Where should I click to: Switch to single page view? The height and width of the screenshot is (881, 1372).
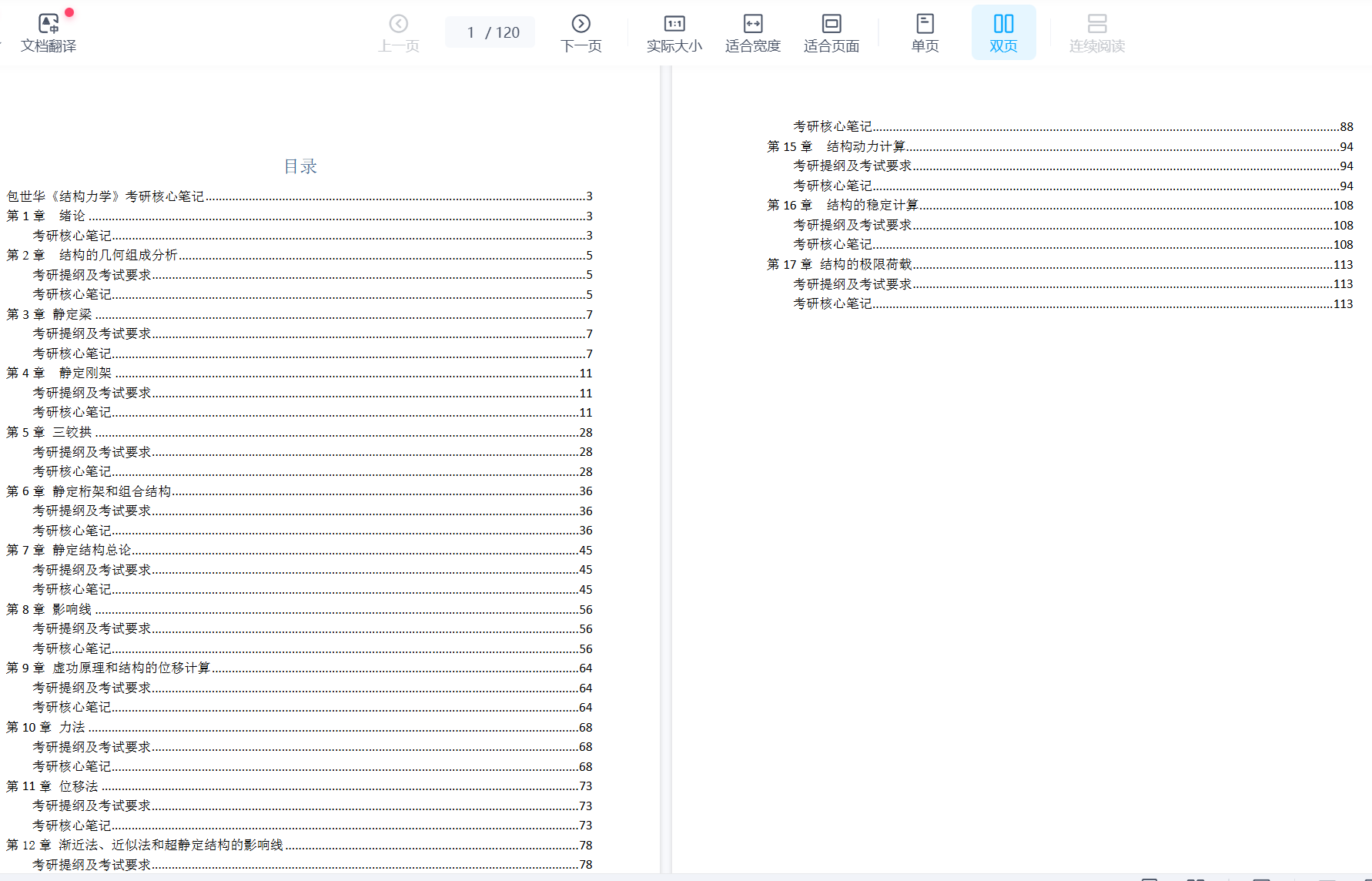[x=925, y=33]
